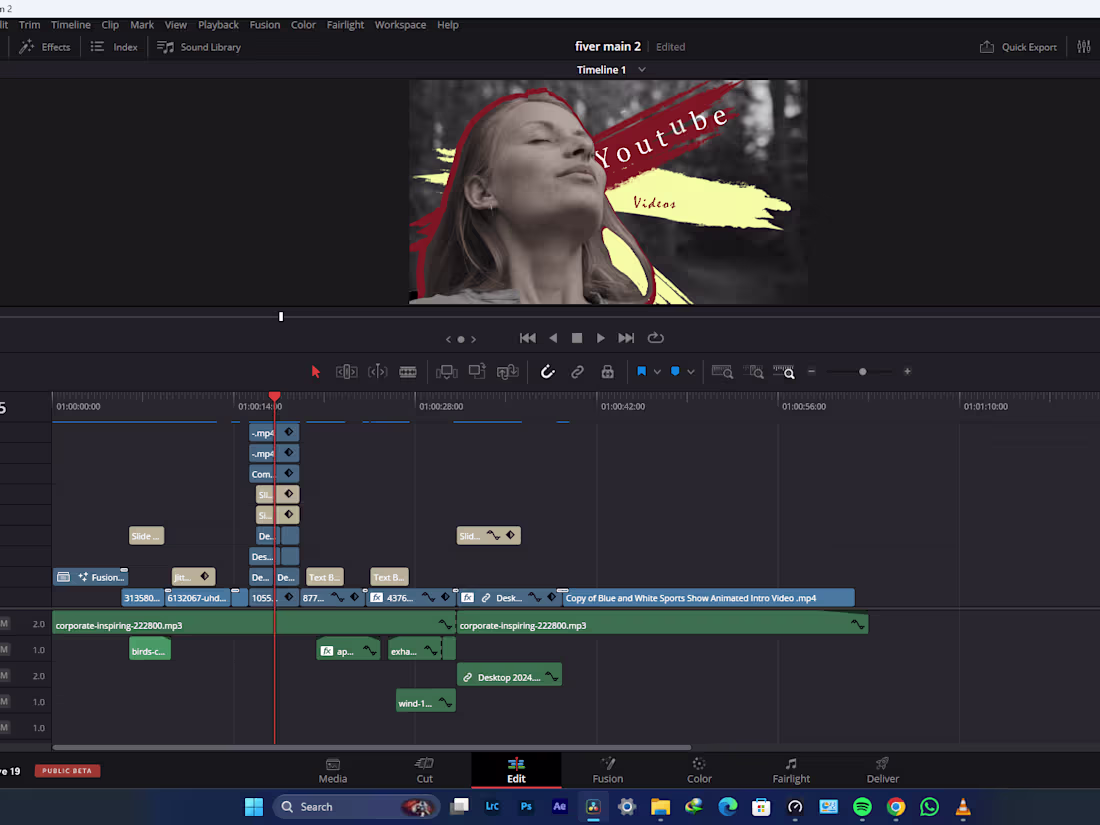This screenshot has width=1100, height=825.
Task: Switch to the Color page
Action: tap(699, 770)
